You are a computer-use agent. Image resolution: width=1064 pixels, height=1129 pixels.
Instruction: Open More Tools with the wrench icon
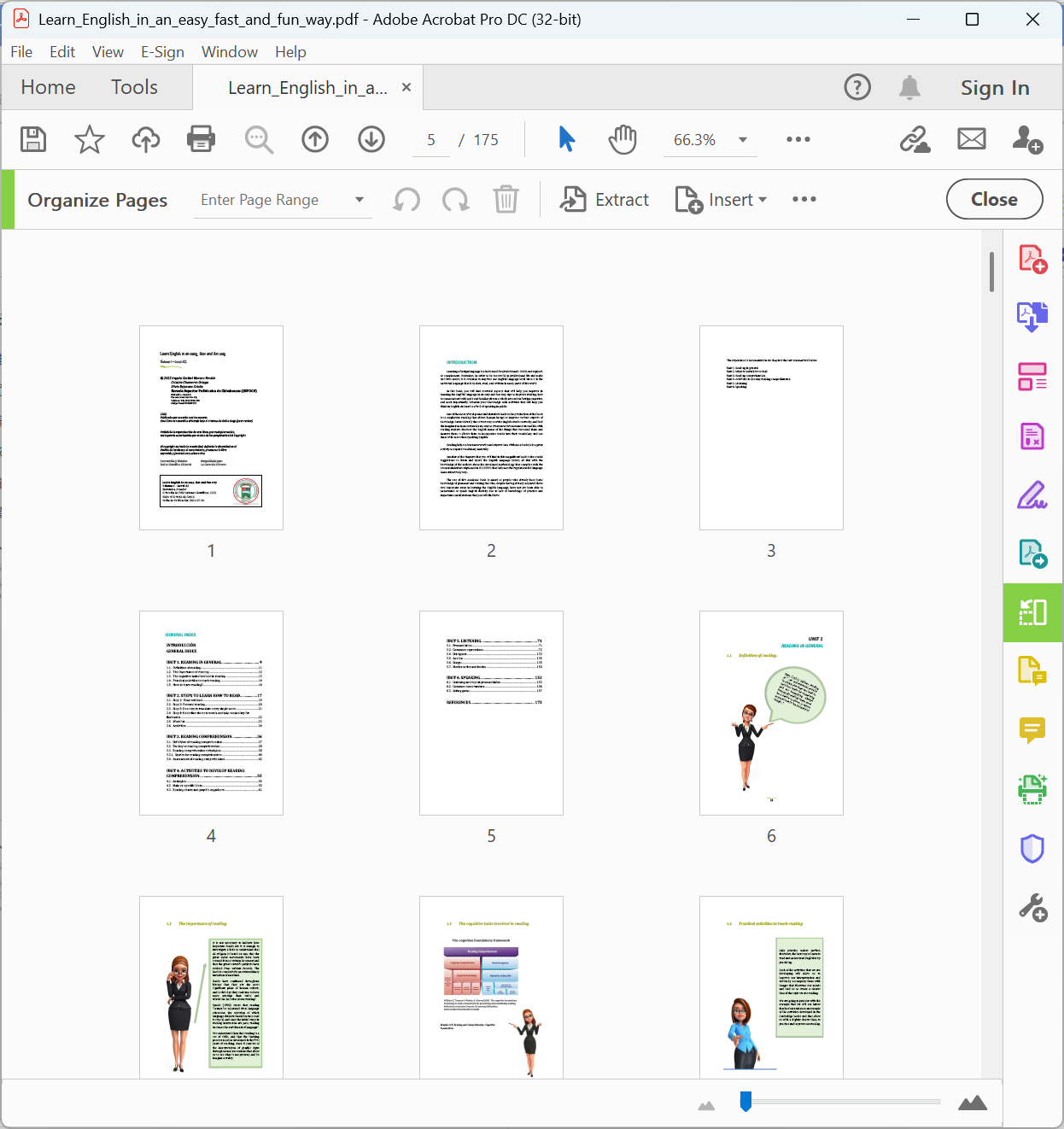pyautogui.click(x=1032, y=910)
